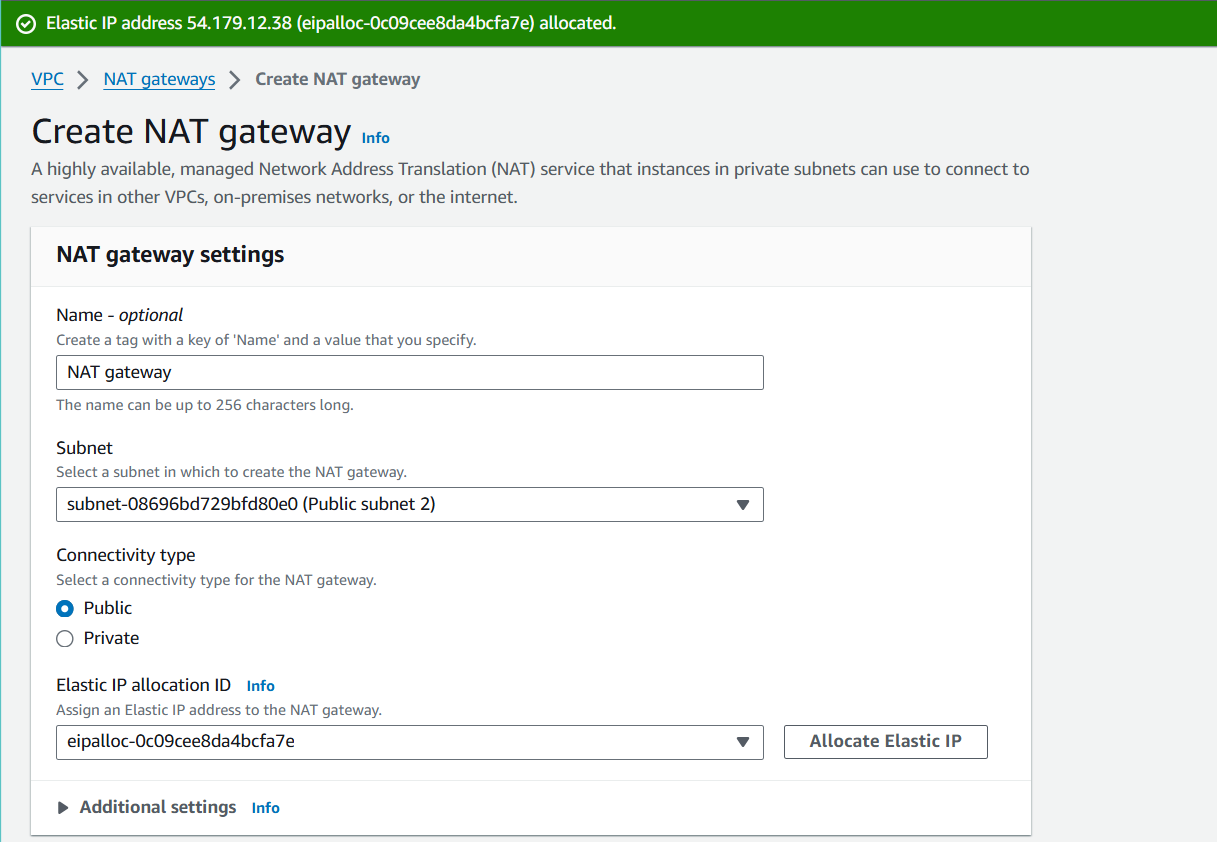Click the breadcrumb chevron after NAT gateways
This screenshot has width=1217, height=842.
[235, 80]
